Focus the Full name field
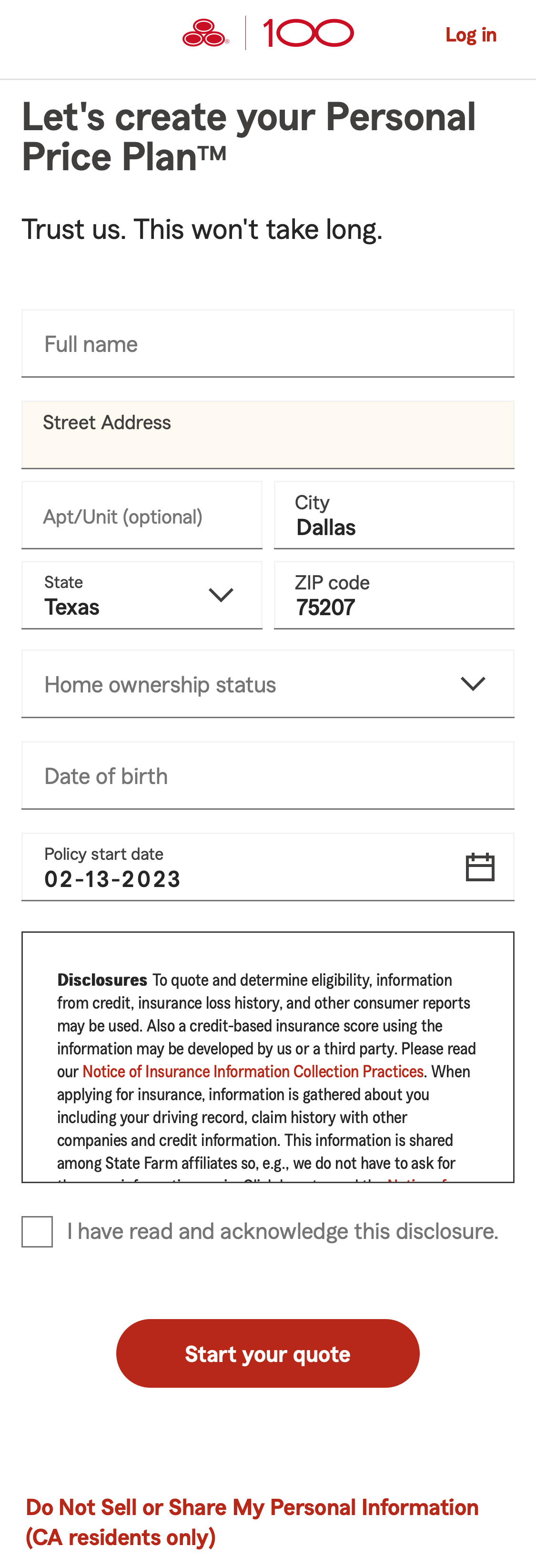Image resolution: width=536 pixels, height=1568 pixels. click(x=268, y=344)
